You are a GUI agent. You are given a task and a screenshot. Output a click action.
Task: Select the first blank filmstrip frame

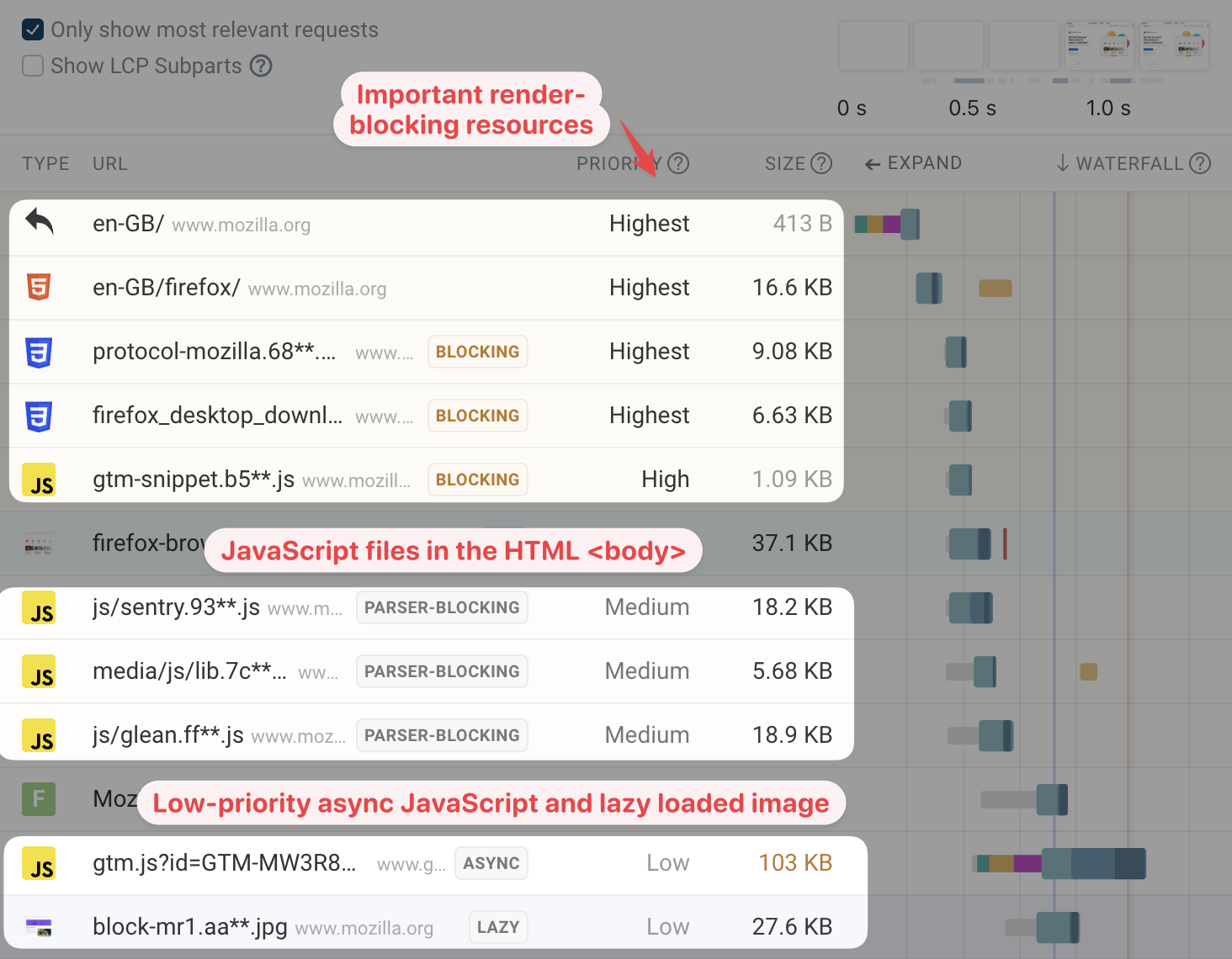(874, 45)
